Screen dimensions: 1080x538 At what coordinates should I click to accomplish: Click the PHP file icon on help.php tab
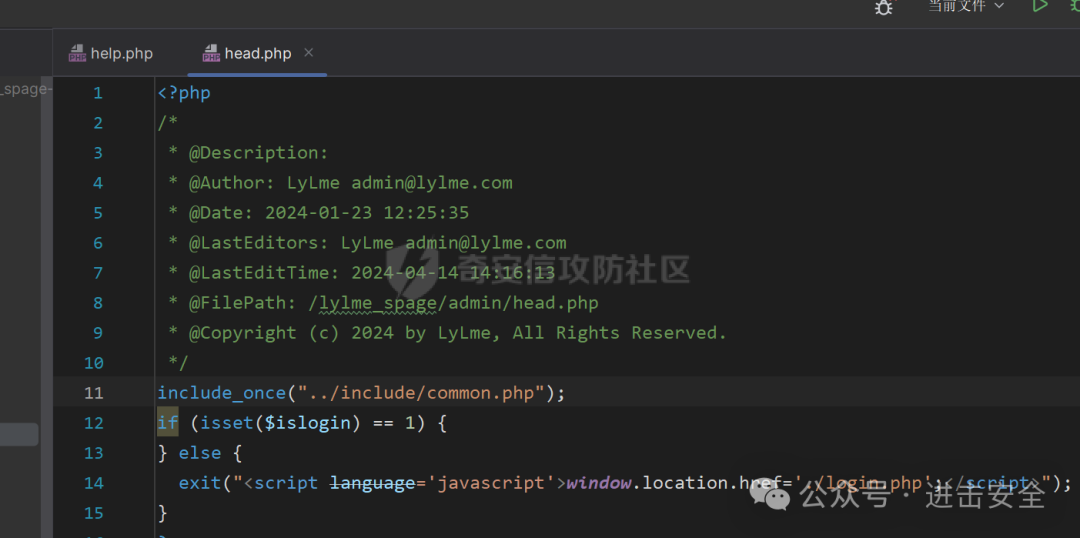(77, 54)
